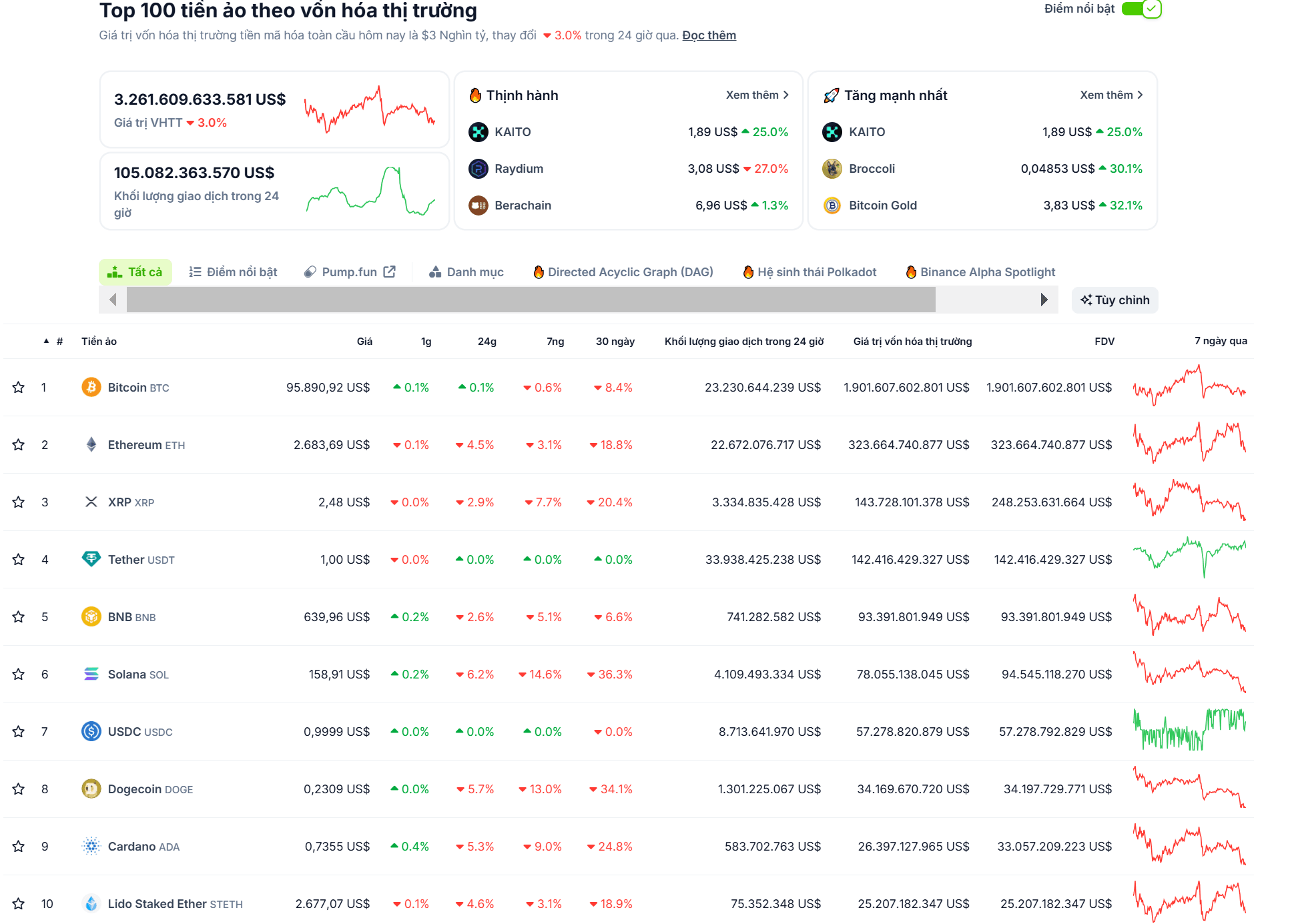Open the Lido Staked Ether logo
Viewport: 1290px width, 924px height.
pos(91,903)
